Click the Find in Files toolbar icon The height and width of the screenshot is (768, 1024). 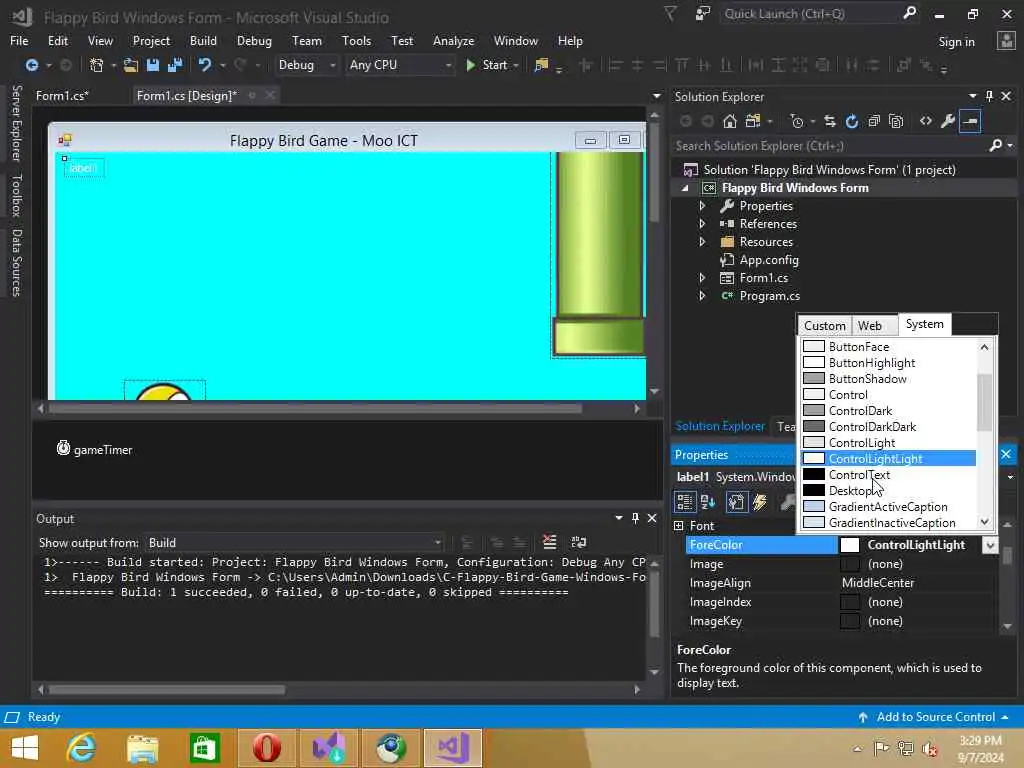(541, 65)
